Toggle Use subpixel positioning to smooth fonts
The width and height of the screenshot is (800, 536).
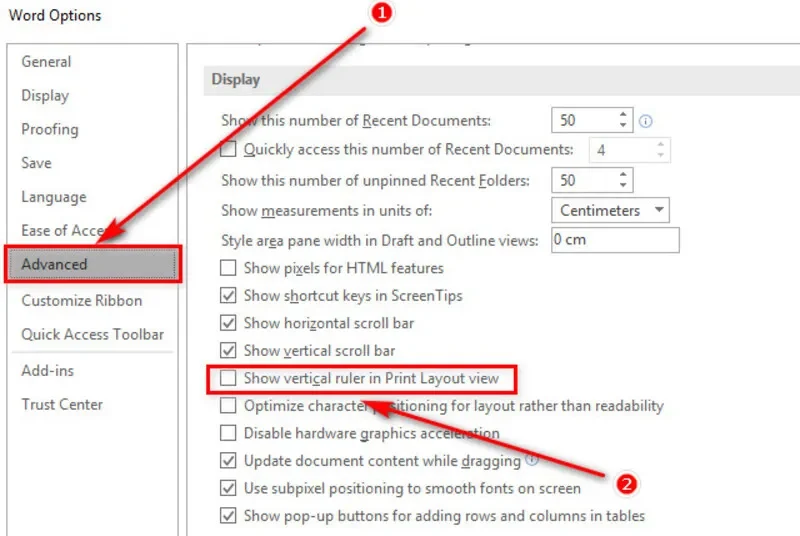228,488
